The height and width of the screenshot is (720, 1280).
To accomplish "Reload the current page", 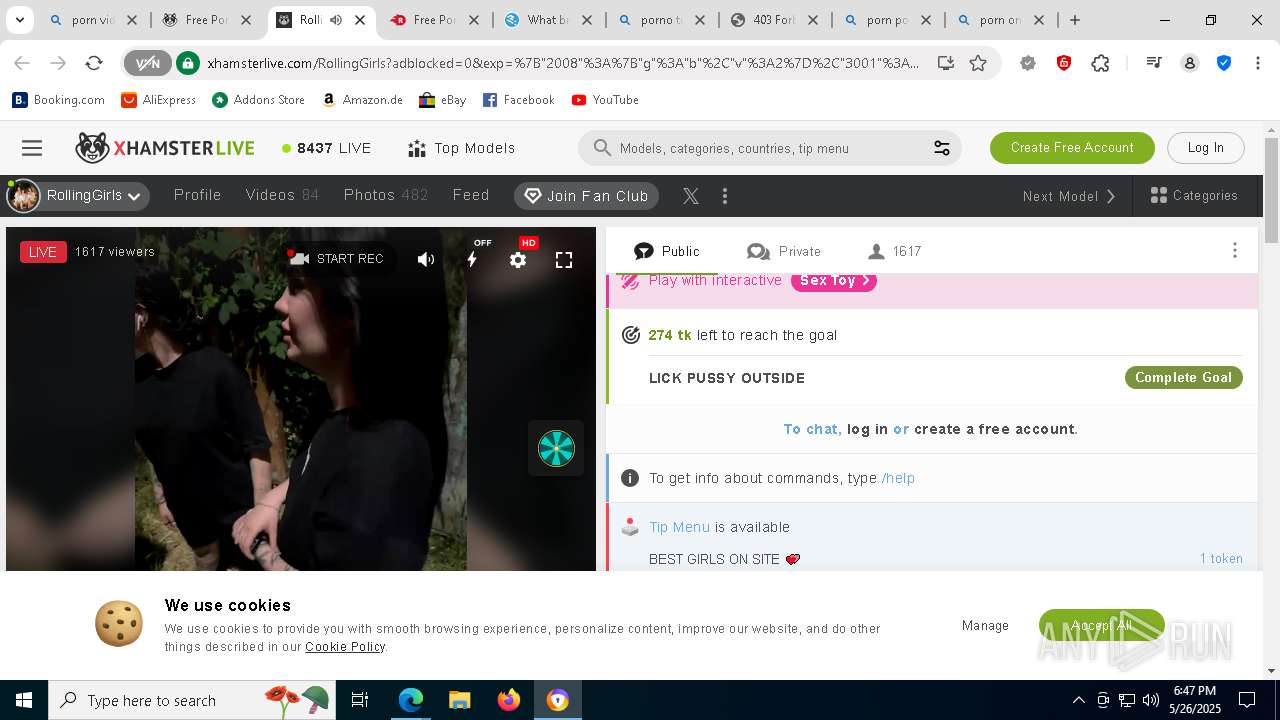I will click(x=94, y=63).
